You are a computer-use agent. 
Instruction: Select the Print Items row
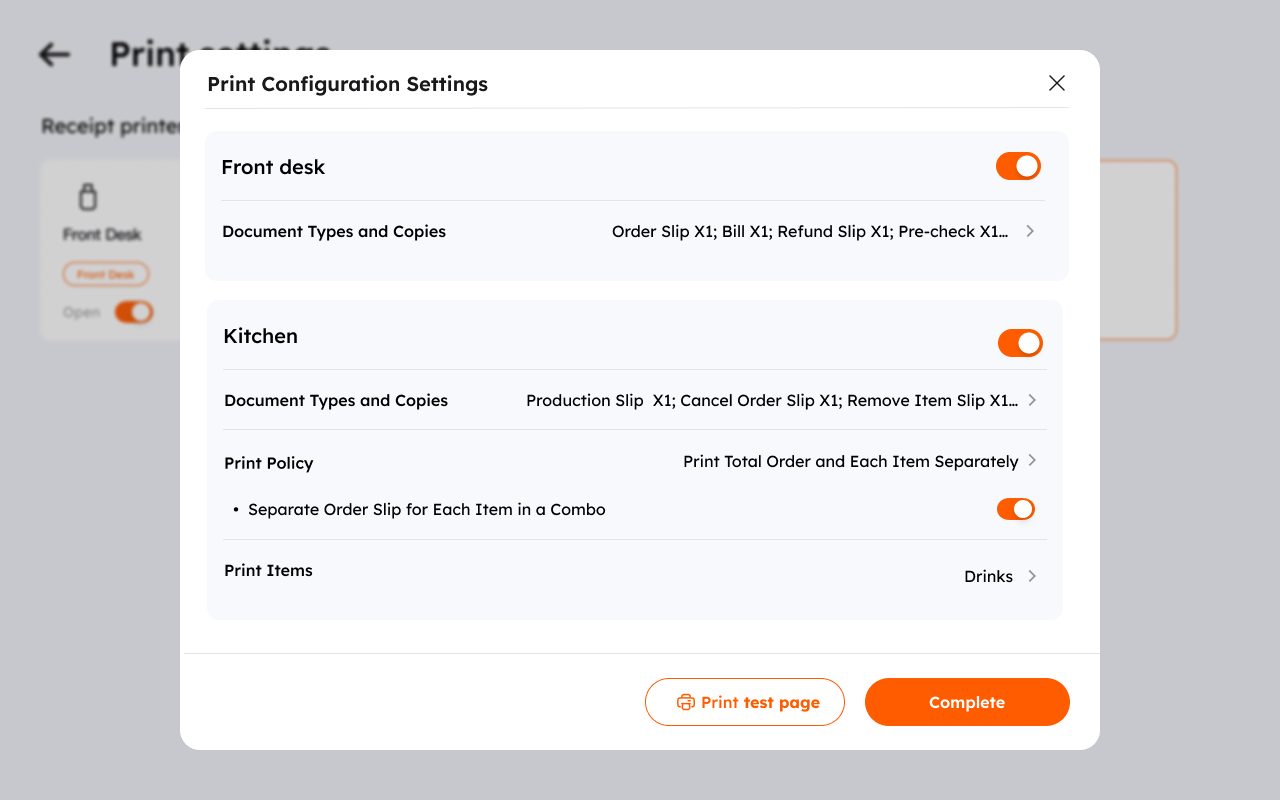[268, 570]
